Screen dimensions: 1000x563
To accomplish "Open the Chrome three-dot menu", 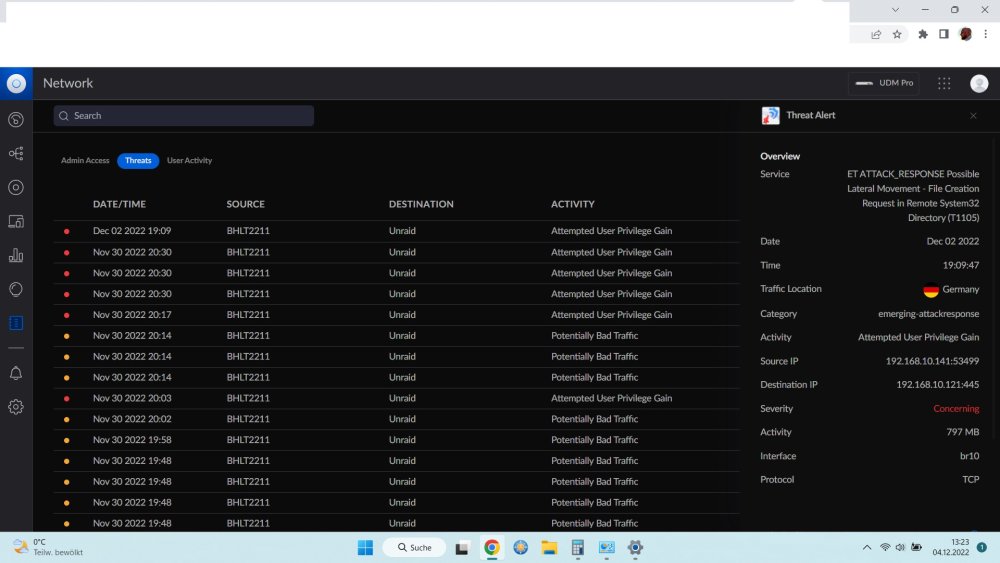I will click(x=985, y=34).
